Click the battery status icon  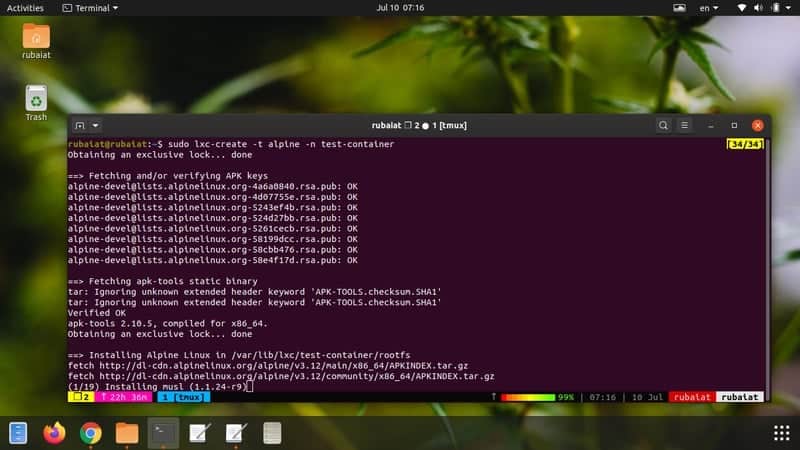click(x=776, y=8)
